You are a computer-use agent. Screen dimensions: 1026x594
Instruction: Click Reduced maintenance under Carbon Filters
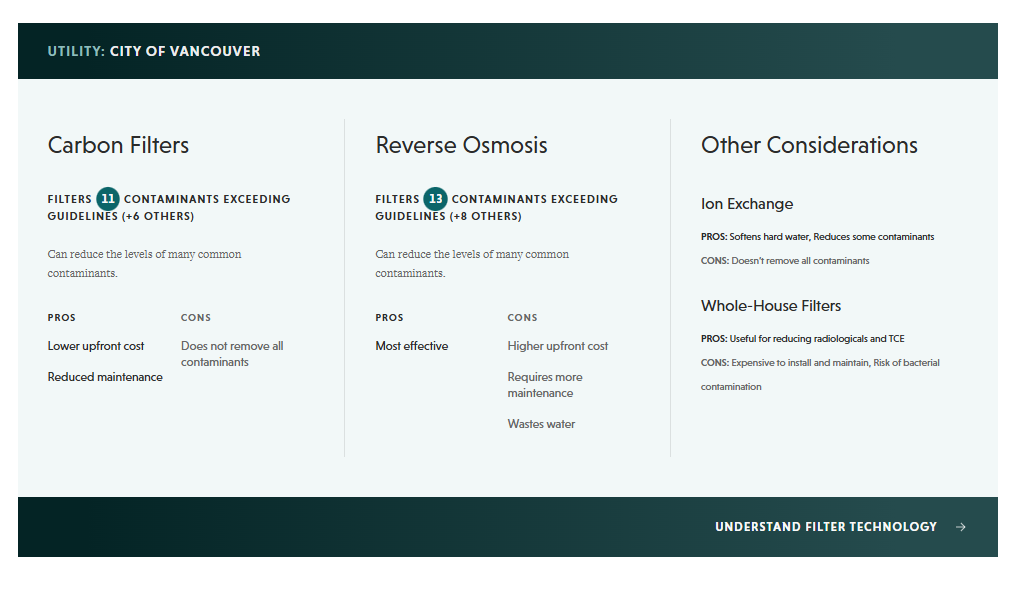click(x=105, y=377)
